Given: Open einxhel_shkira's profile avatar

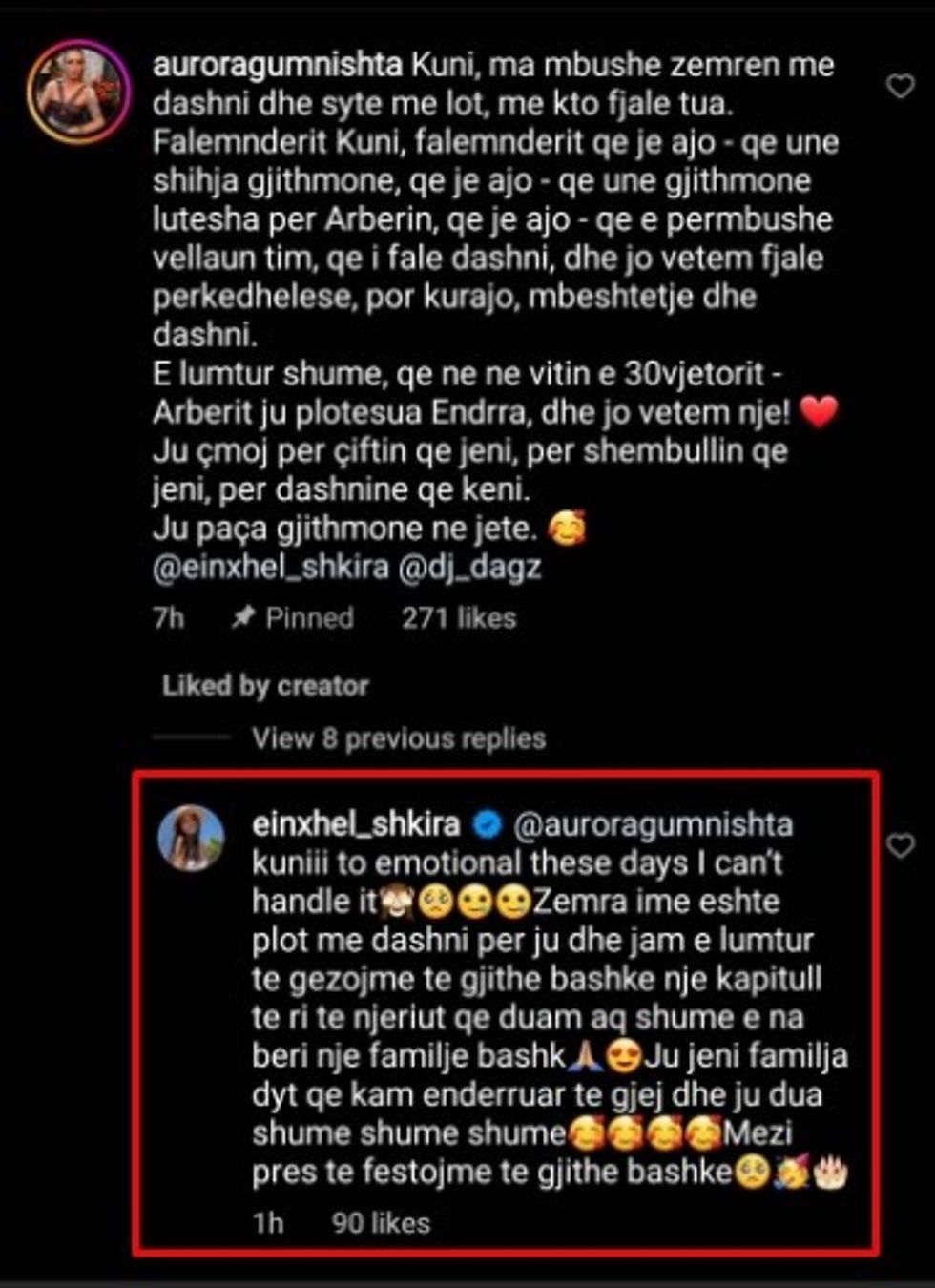Looking at the screenshot, I should pos(190,838).
